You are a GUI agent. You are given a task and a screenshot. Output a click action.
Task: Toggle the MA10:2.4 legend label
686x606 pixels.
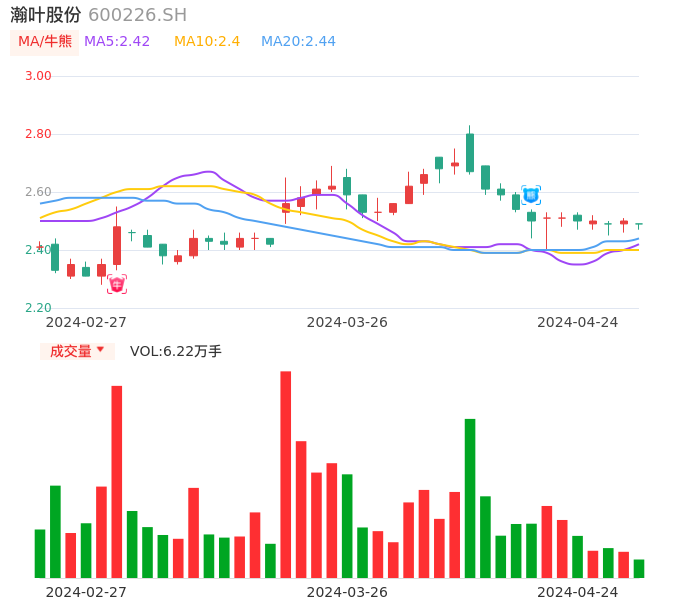pos(207,41)
